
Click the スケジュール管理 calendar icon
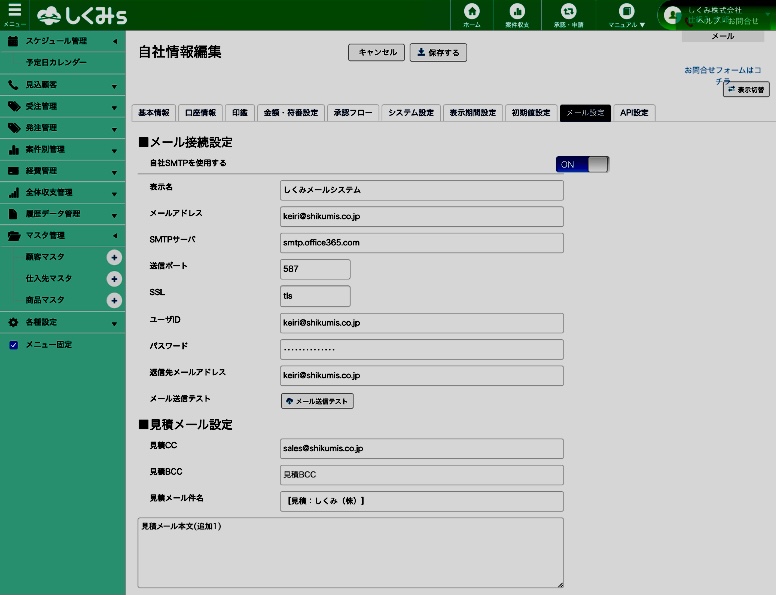(x=13, y=41)
